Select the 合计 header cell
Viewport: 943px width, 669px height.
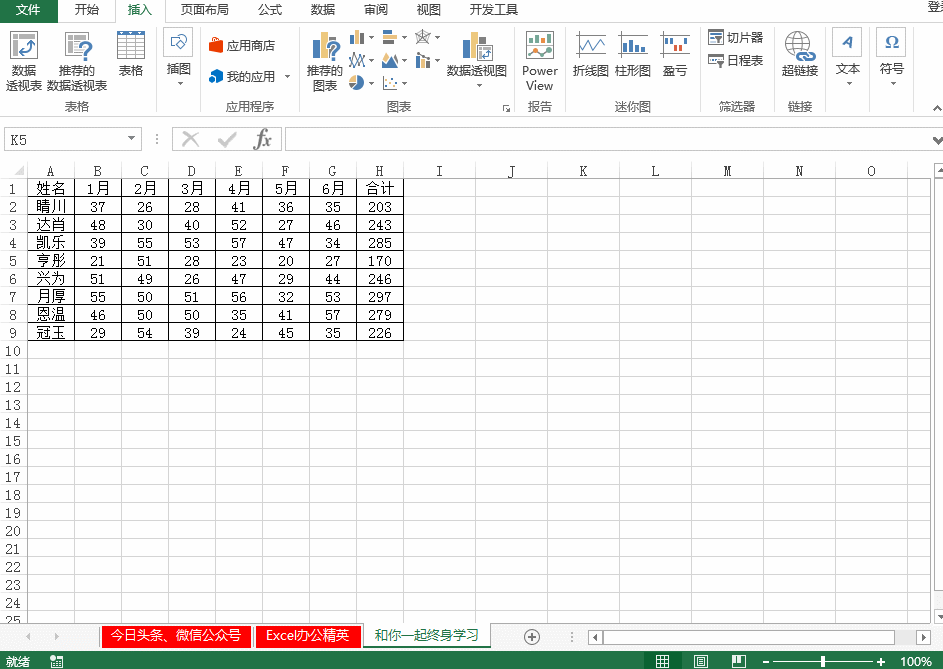pyautogui.click(x=379, y=188)
